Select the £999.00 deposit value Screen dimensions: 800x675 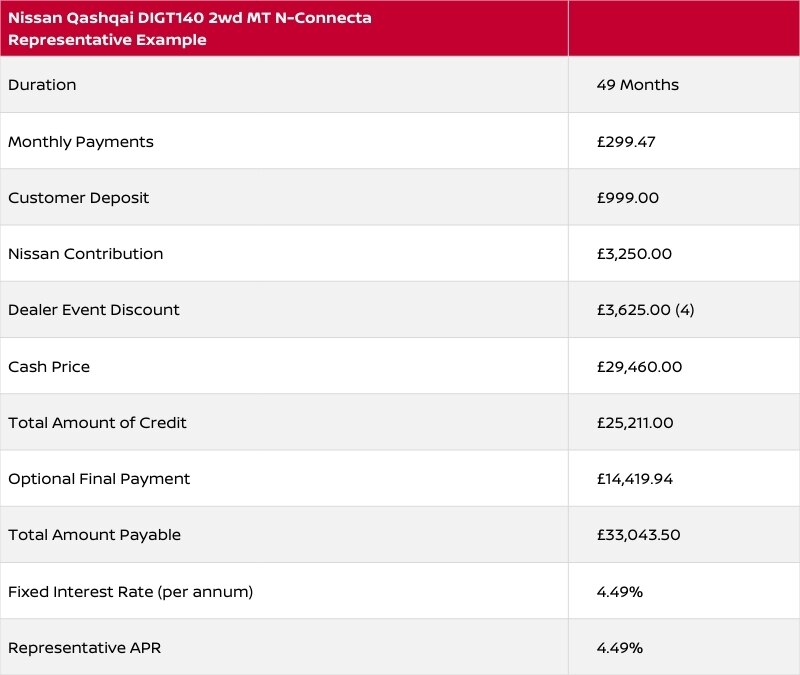click(627, 198)
